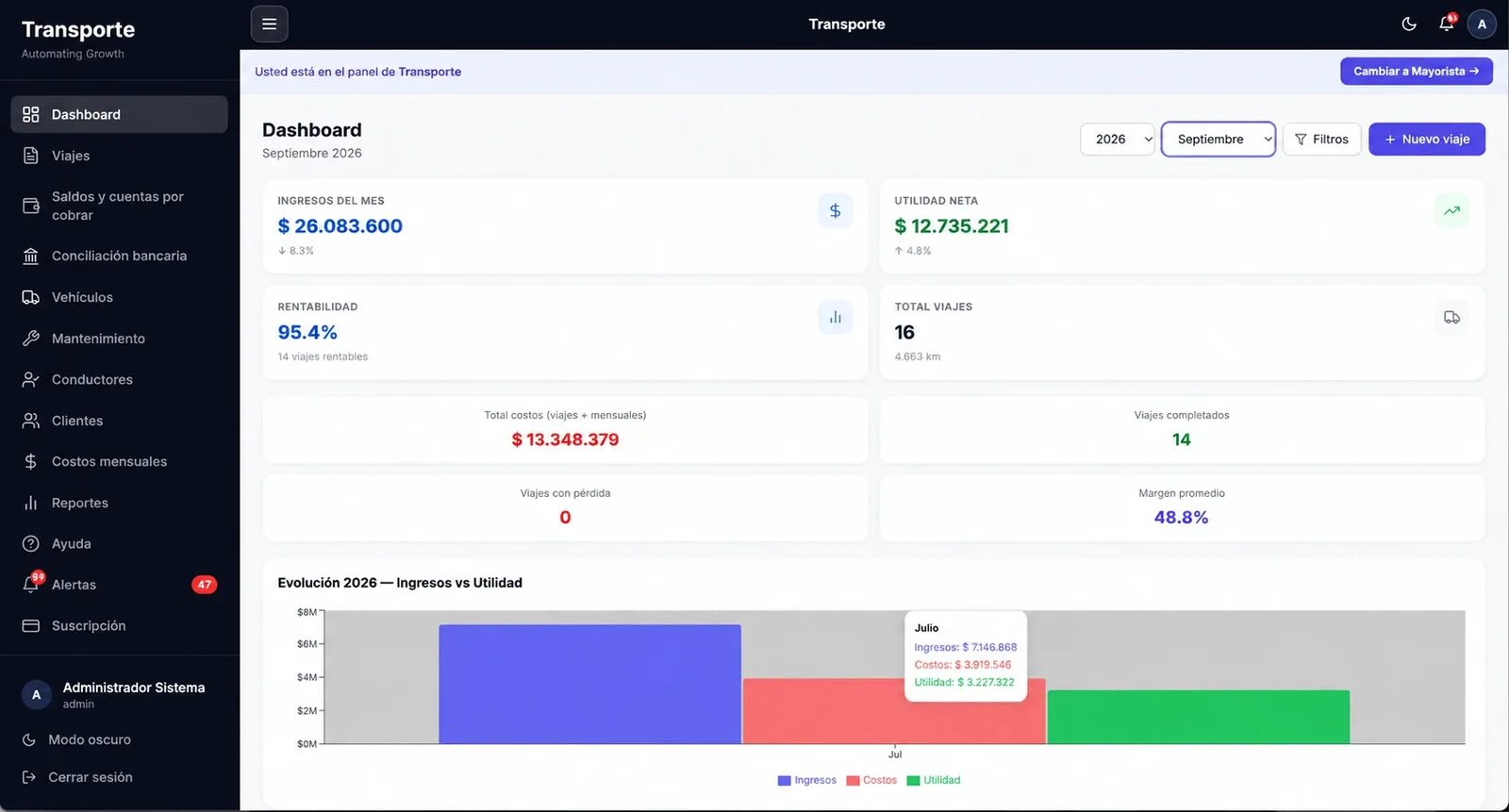Image resolution: width=1509 pixels, height=812 pixels.
Task: Click the truck icon on Total Viajes card
Action: tap(1451, 318)
